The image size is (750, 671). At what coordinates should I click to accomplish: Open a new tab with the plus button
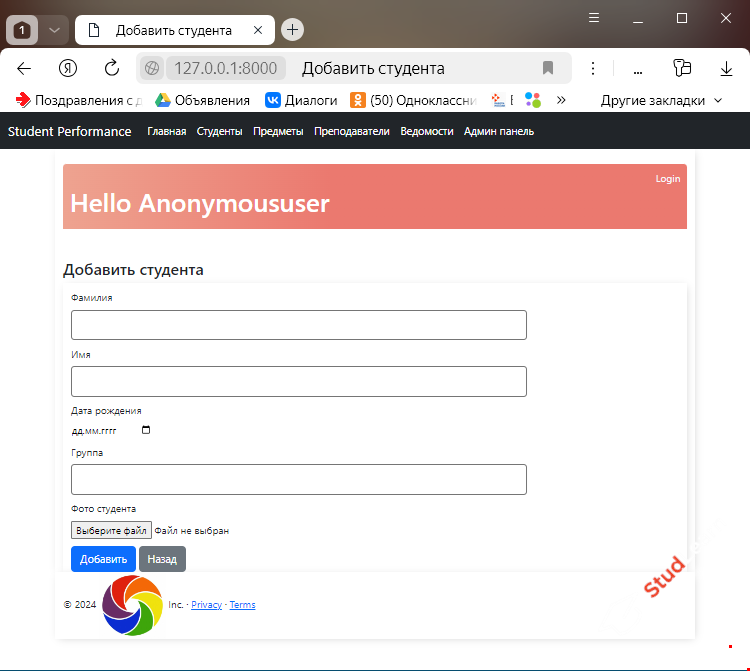point(292,30)
